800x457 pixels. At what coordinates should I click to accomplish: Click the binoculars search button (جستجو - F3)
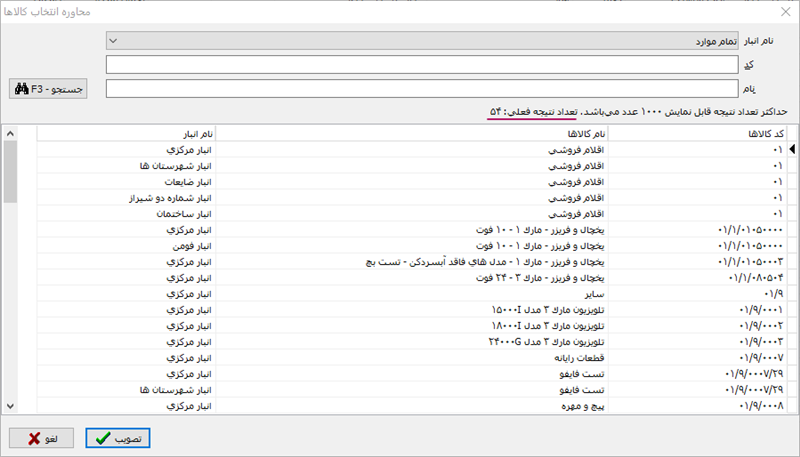click(x=49, y=89)
